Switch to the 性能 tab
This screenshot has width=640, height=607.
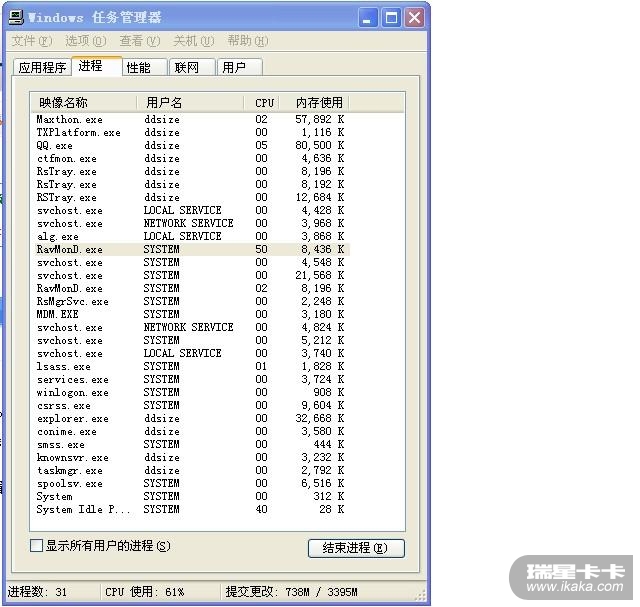click(x=144, y=67)
